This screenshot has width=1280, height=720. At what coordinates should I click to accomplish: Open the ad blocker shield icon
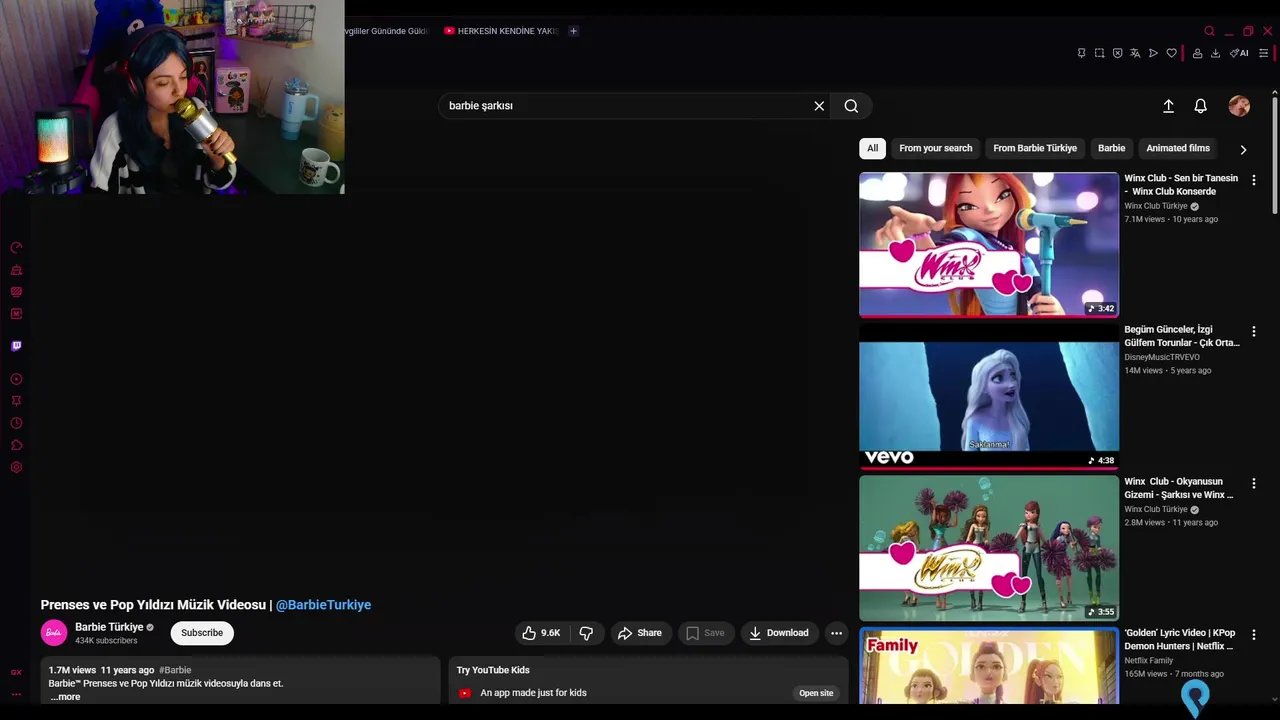tap(1117, 53)
